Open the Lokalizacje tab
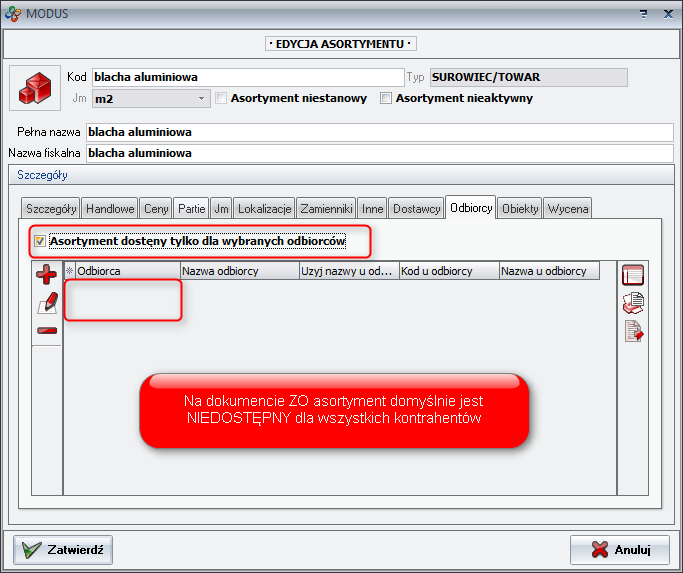This screenshot has height=573, width=683. click(264, 209)
